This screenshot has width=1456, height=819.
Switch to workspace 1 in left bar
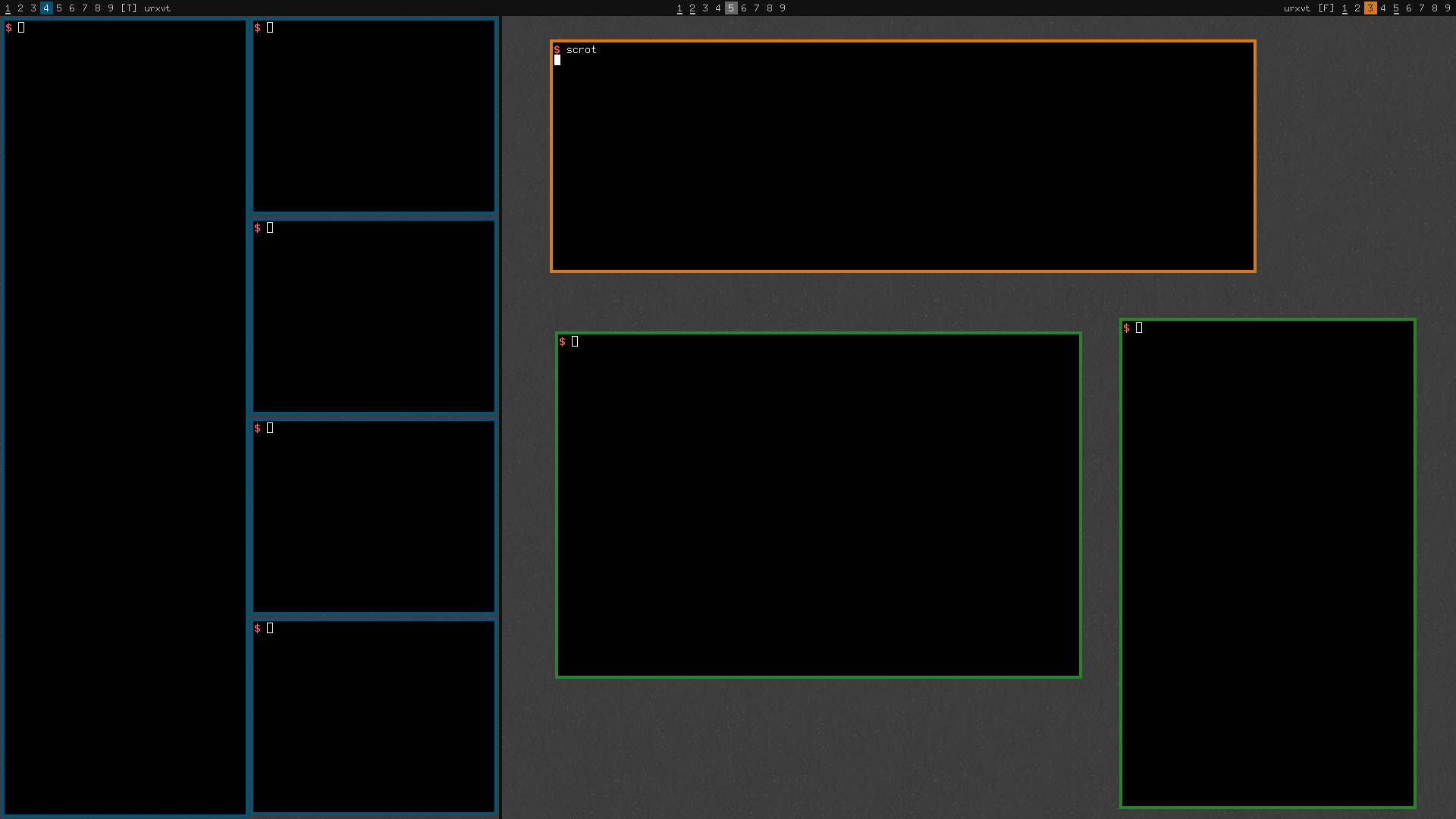8,8
